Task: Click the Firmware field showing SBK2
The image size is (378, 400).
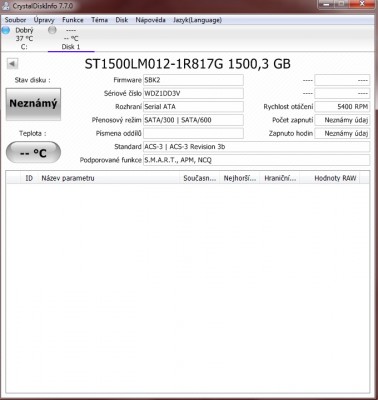Action: 193,80
